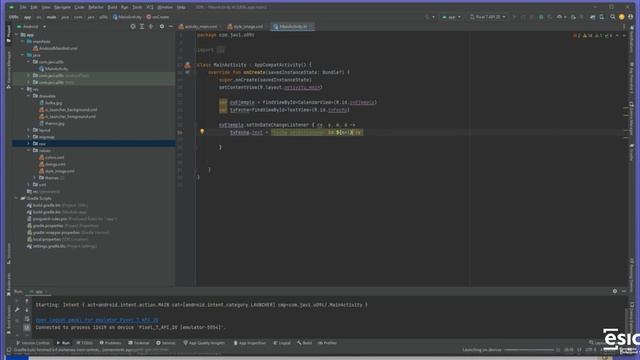Expand the mipmap folder
This screenshot has width=640, height=360.
29,137
